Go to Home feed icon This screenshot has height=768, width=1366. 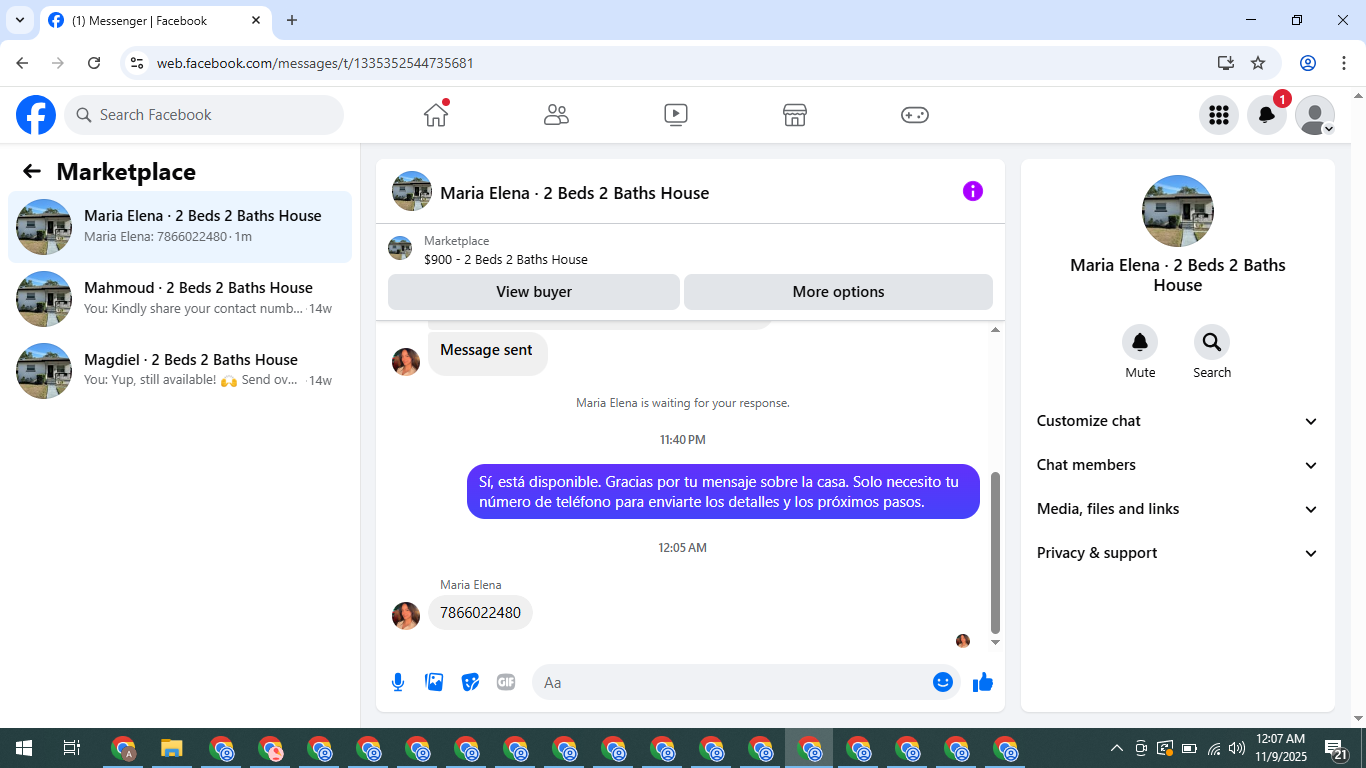(436, 115)
